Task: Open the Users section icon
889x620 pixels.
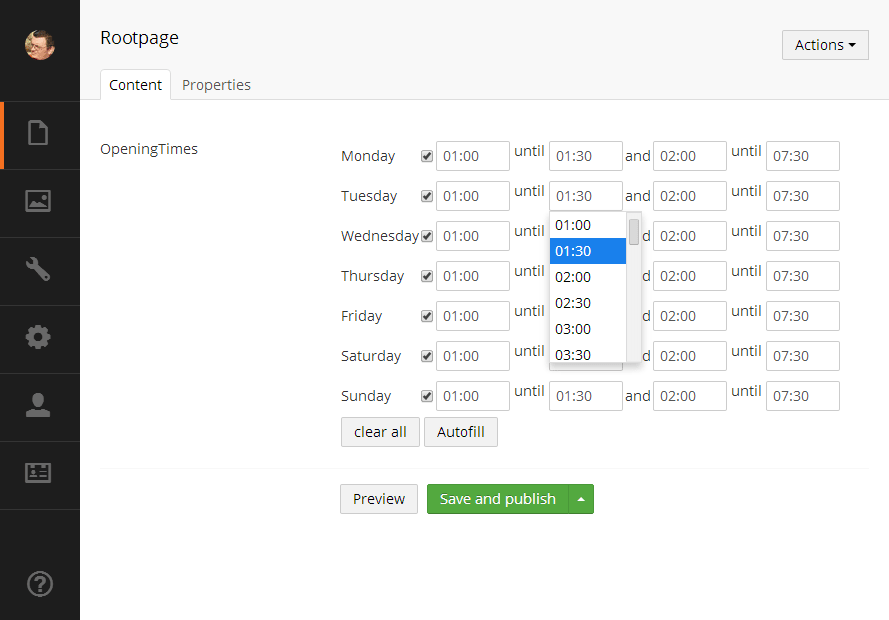Action: (38, 405)
